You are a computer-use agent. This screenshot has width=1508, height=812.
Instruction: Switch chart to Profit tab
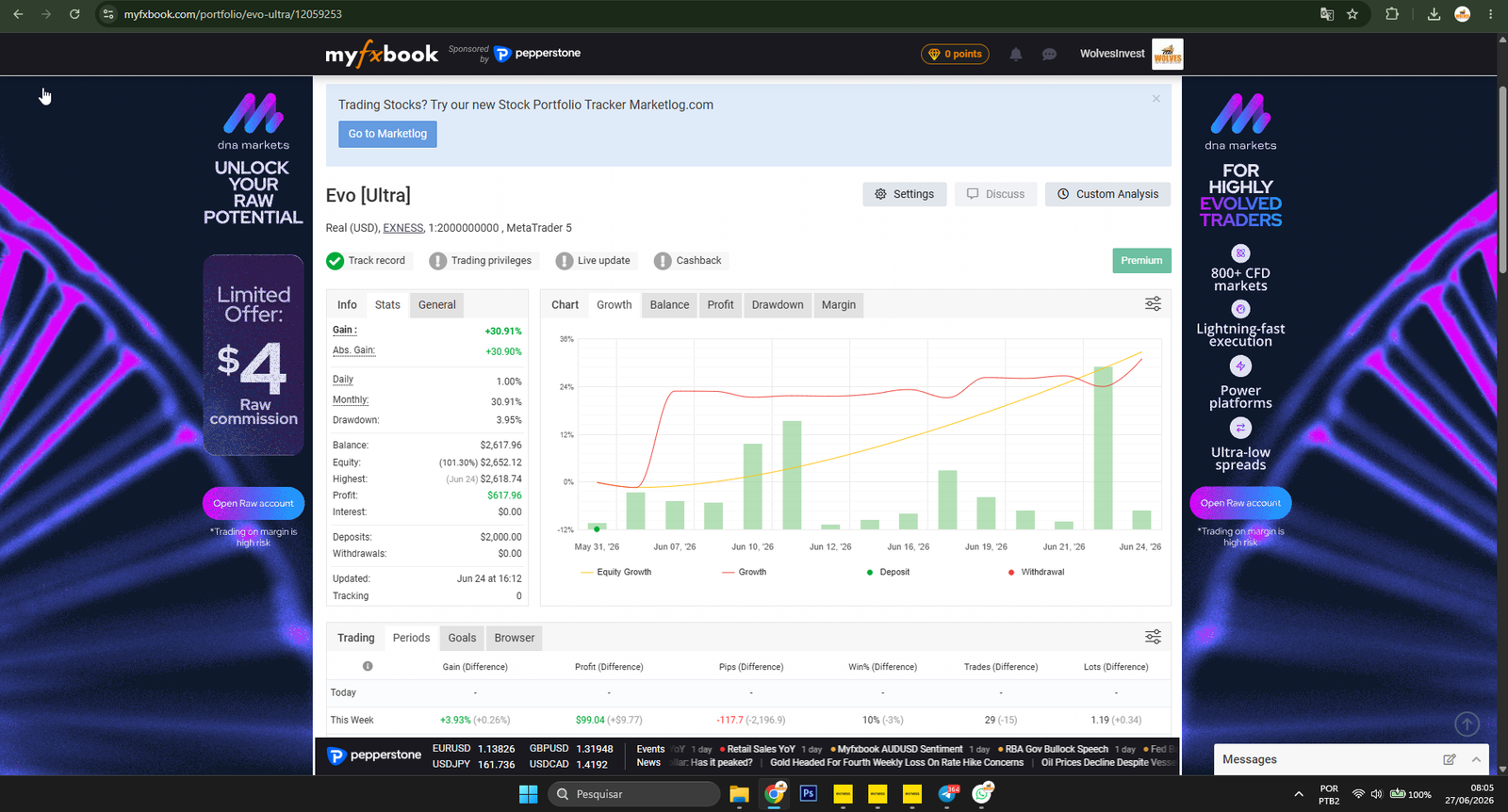(720, 305)
